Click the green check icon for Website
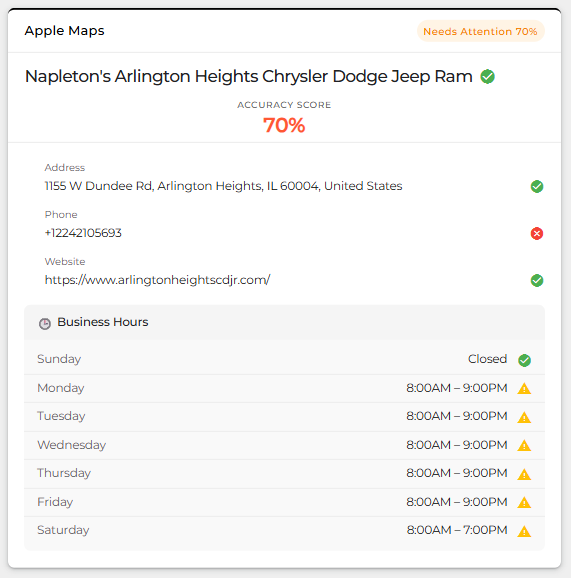 (537, 281)
